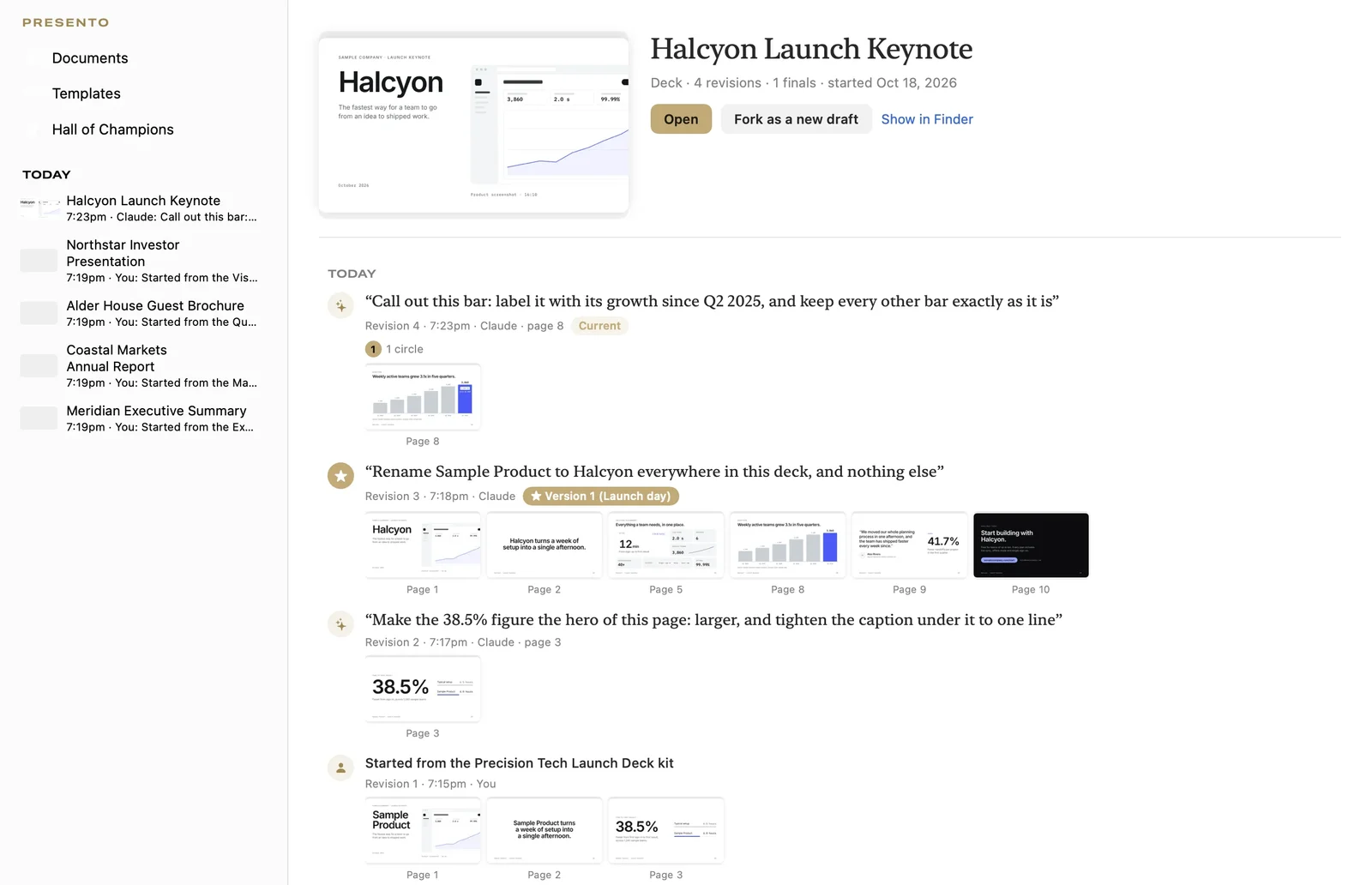1372x885 pixels.
Task: Follow the "Show in Finder" link
Action: point(927,119)
